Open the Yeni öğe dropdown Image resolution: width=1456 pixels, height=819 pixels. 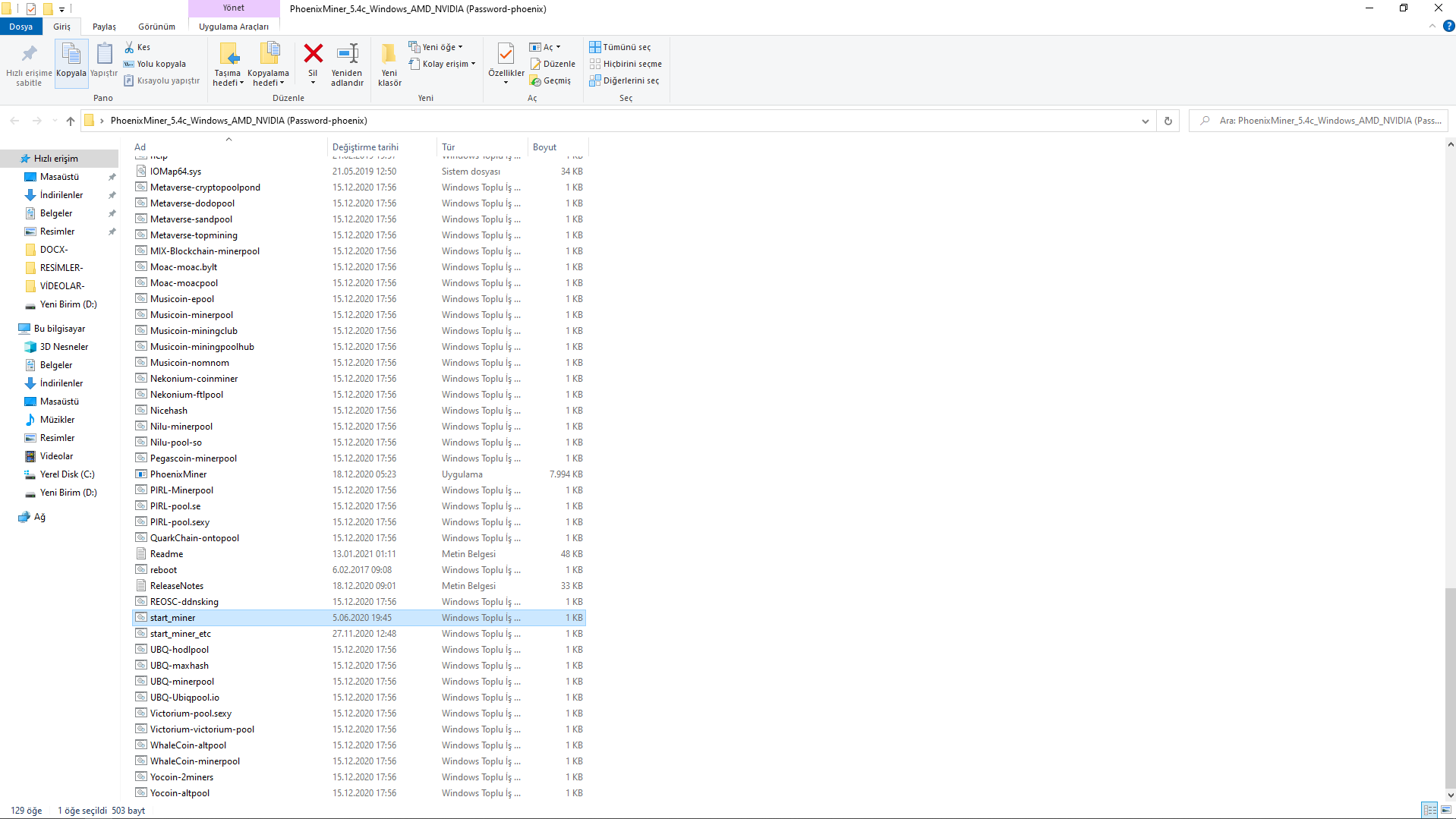click(436, 47)
